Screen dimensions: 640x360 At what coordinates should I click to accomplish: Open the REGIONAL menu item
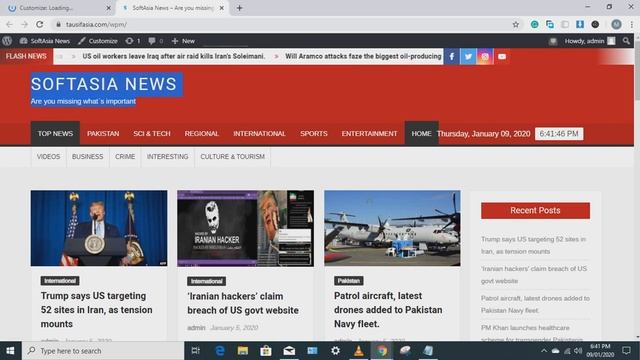coord(202,133)
